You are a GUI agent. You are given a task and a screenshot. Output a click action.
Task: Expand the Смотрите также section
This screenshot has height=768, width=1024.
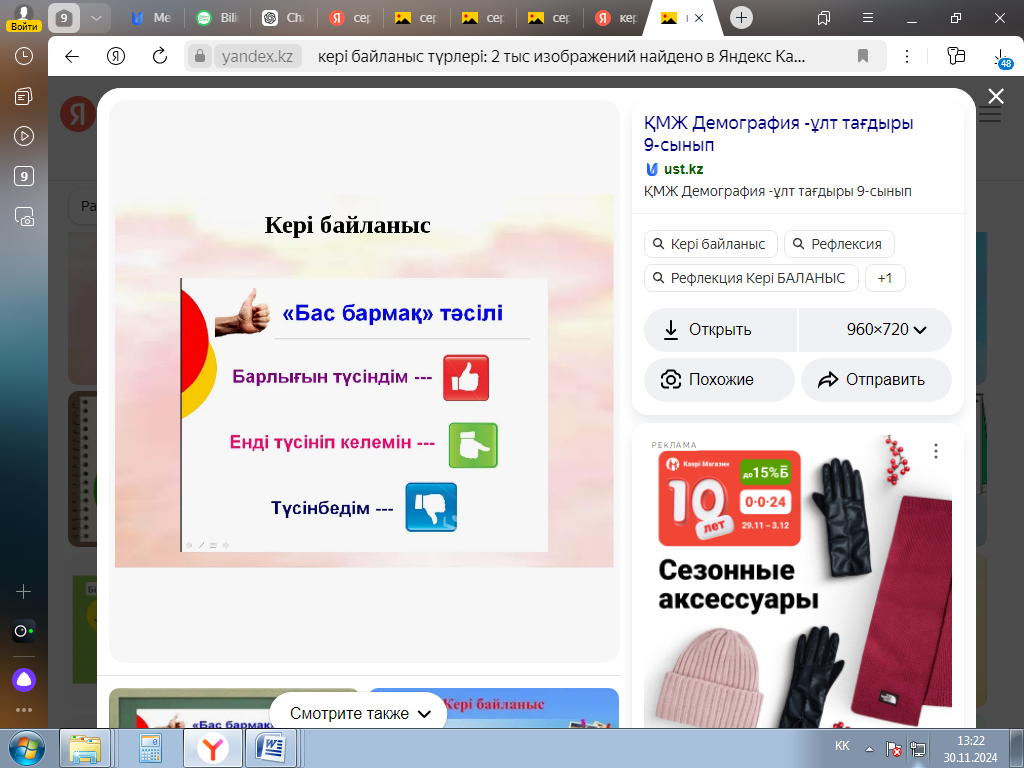pyautogui.click(x=359, y=714)
